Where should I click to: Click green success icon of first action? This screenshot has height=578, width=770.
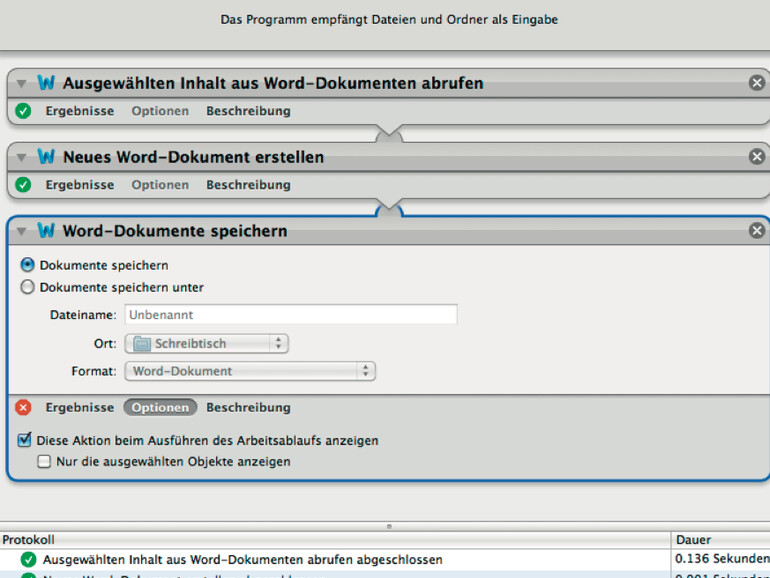pyautogui.click(x=24, y=111)
